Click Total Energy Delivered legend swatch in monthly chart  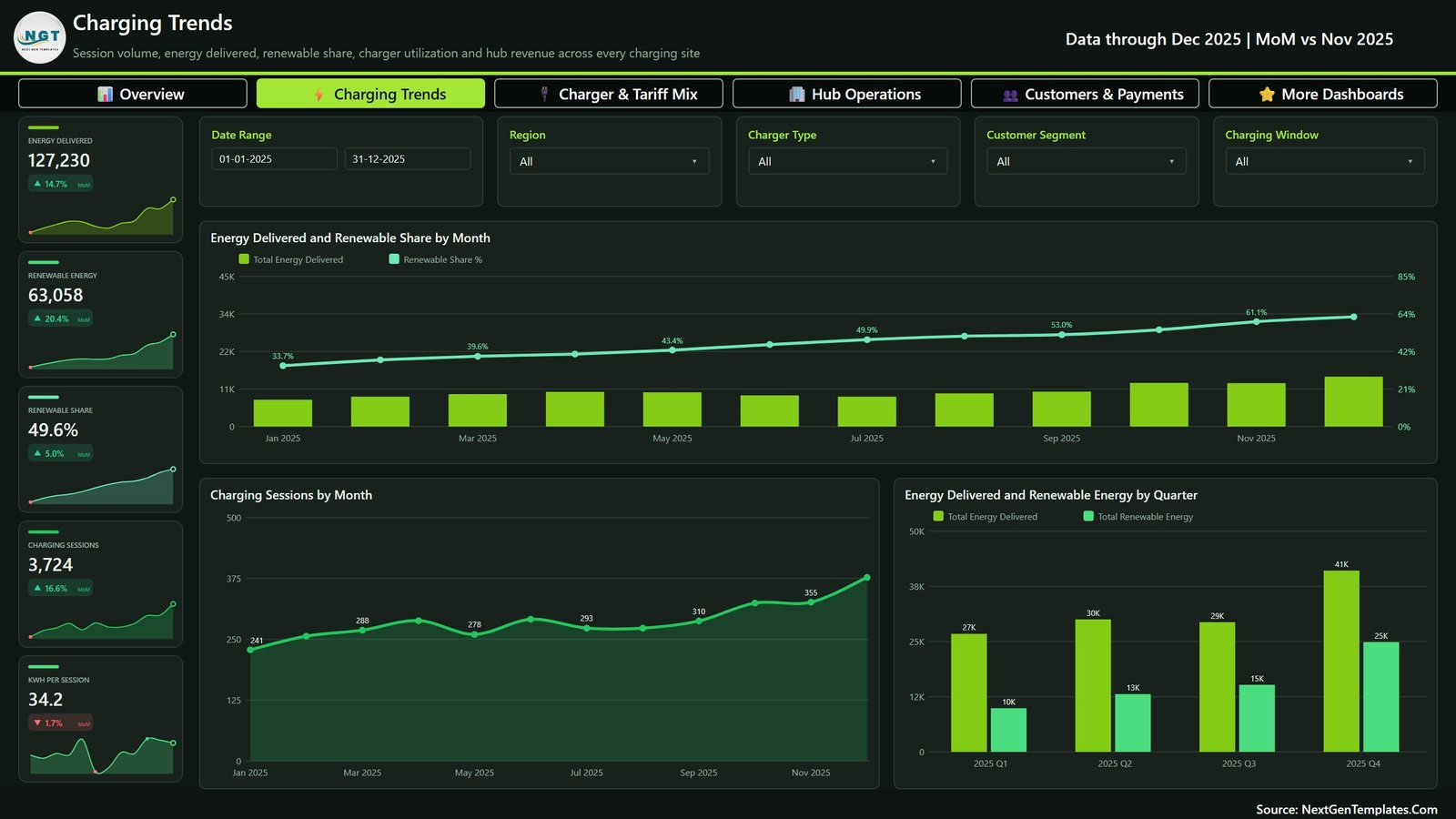coord(244,259)
